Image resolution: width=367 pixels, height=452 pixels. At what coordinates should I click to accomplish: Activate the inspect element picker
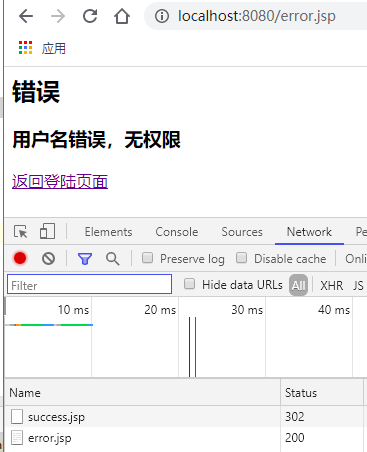21,231
